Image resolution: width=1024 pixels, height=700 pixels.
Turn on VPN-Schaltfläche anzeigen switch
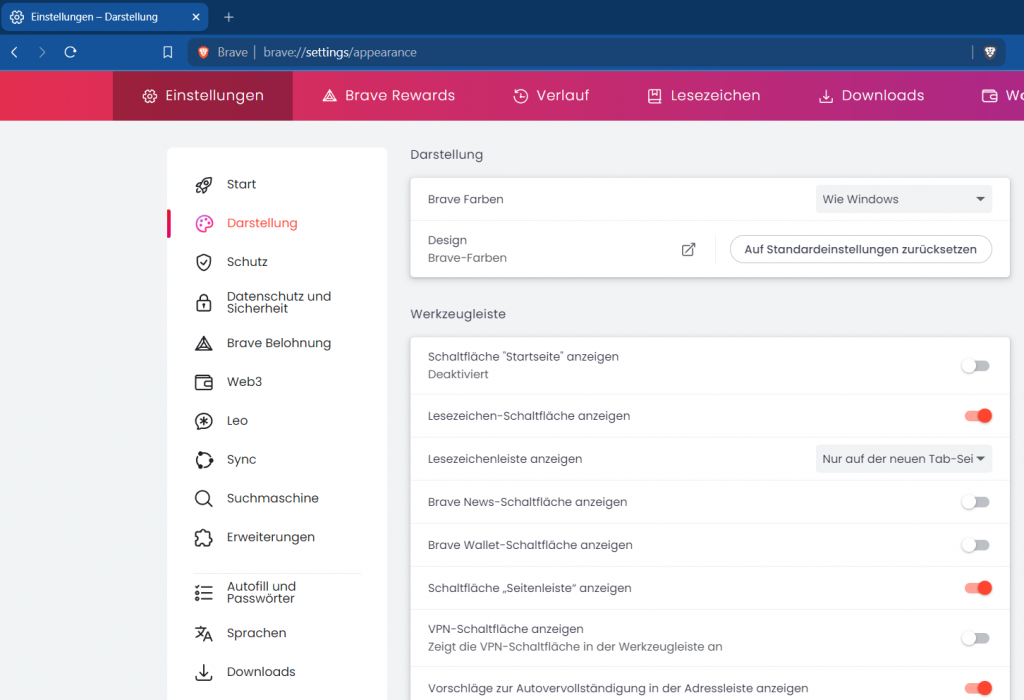975,638
